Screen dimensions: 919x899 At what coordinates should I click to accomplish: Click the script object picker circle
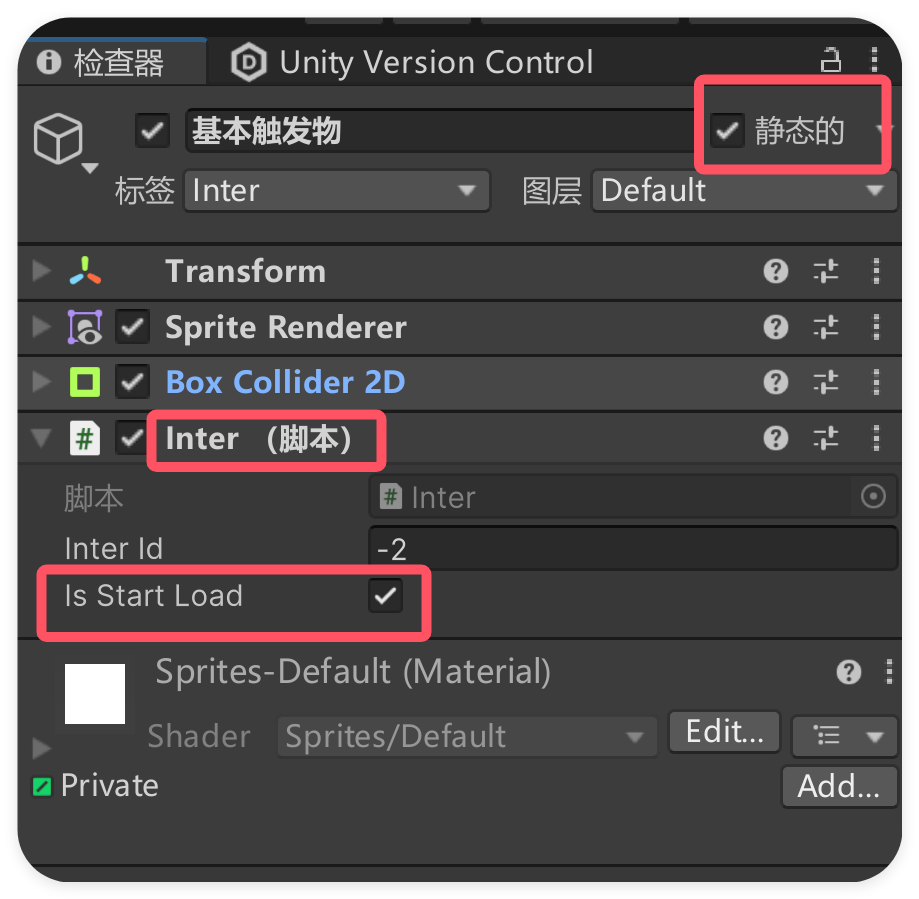coord(873,497)
